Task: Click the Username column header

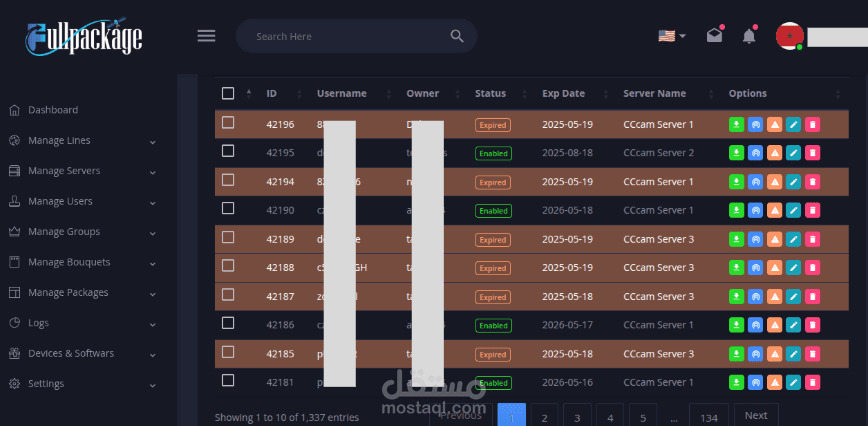Action: pyautogui.click(x=342, y=93)
